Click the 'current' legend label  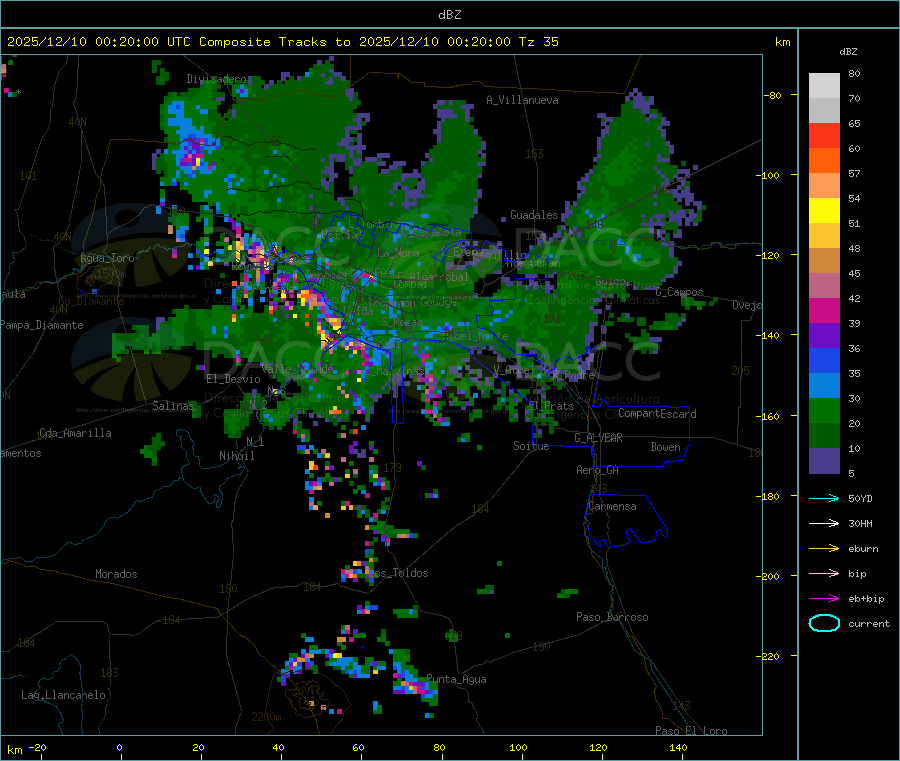pos(869,623)
